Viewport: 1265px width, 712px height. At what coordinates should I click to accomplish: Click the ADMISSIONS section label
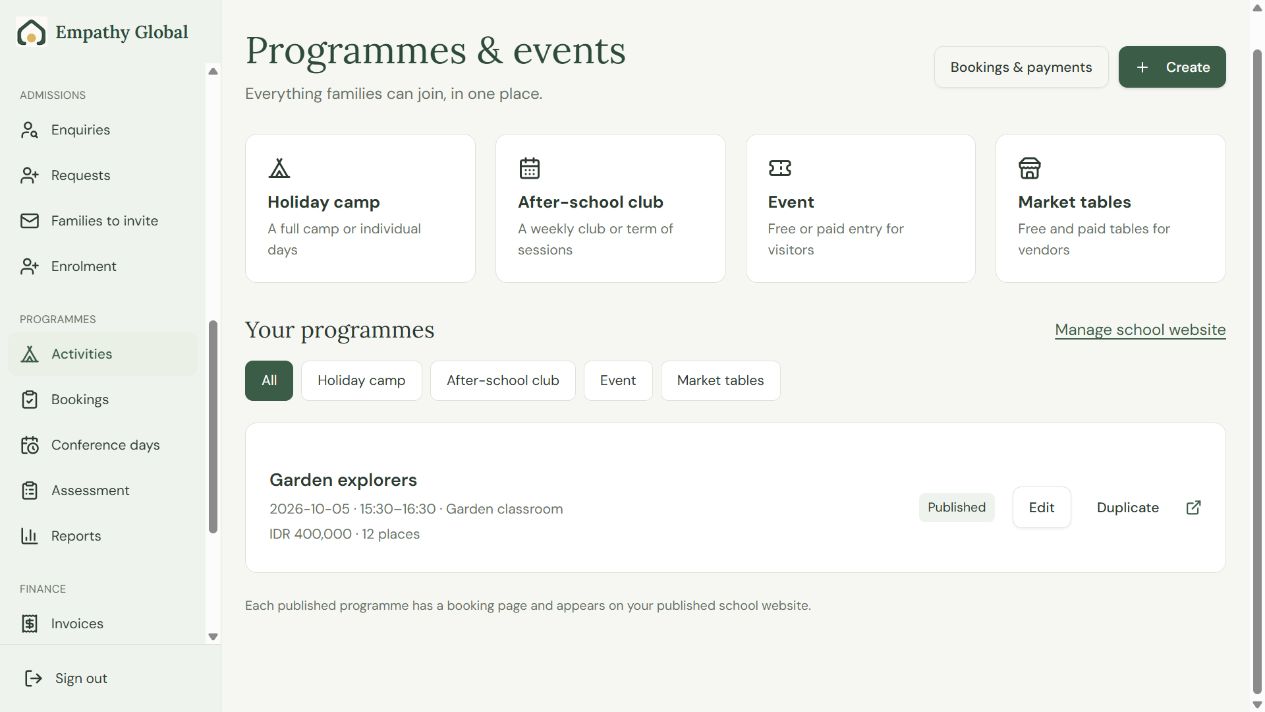53,95
